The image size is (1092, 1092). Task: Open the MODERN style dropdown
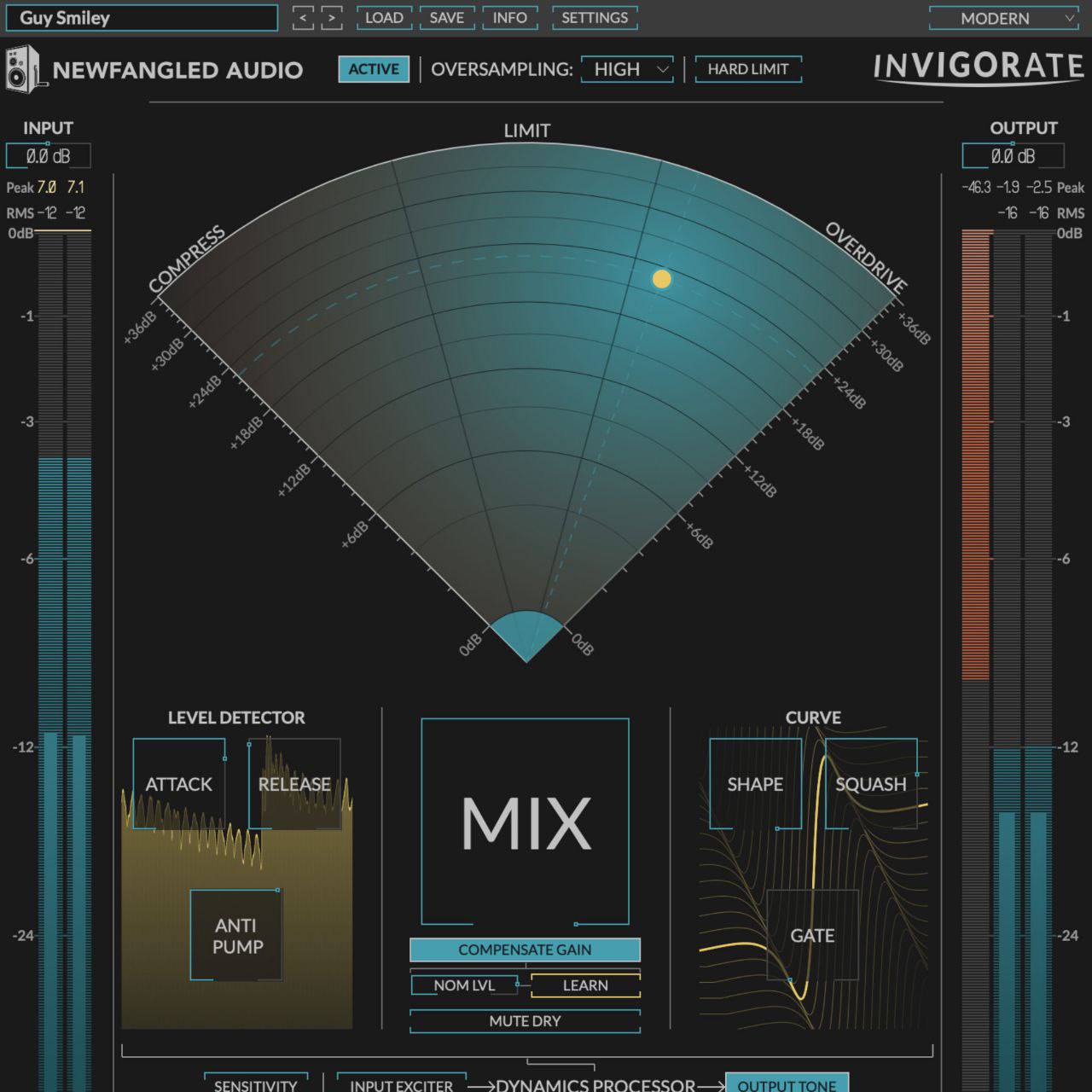(x=1005, y=18)
